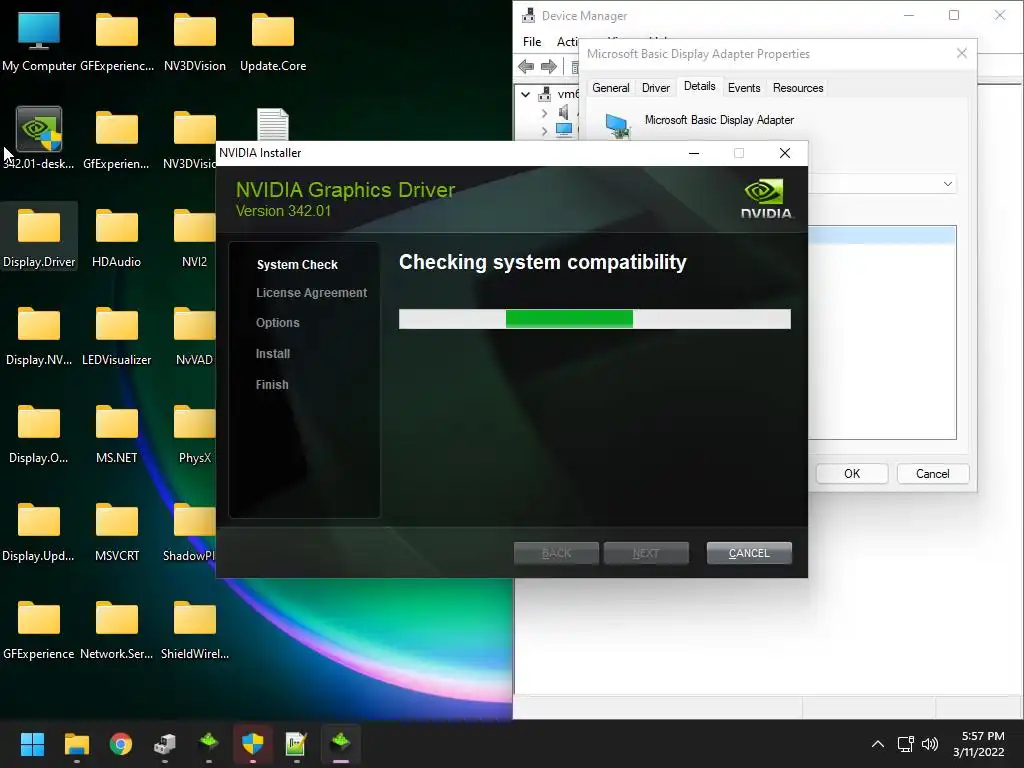Open Windows Security shield in taskbar
Screen dimensions: 1024x768
253,743
